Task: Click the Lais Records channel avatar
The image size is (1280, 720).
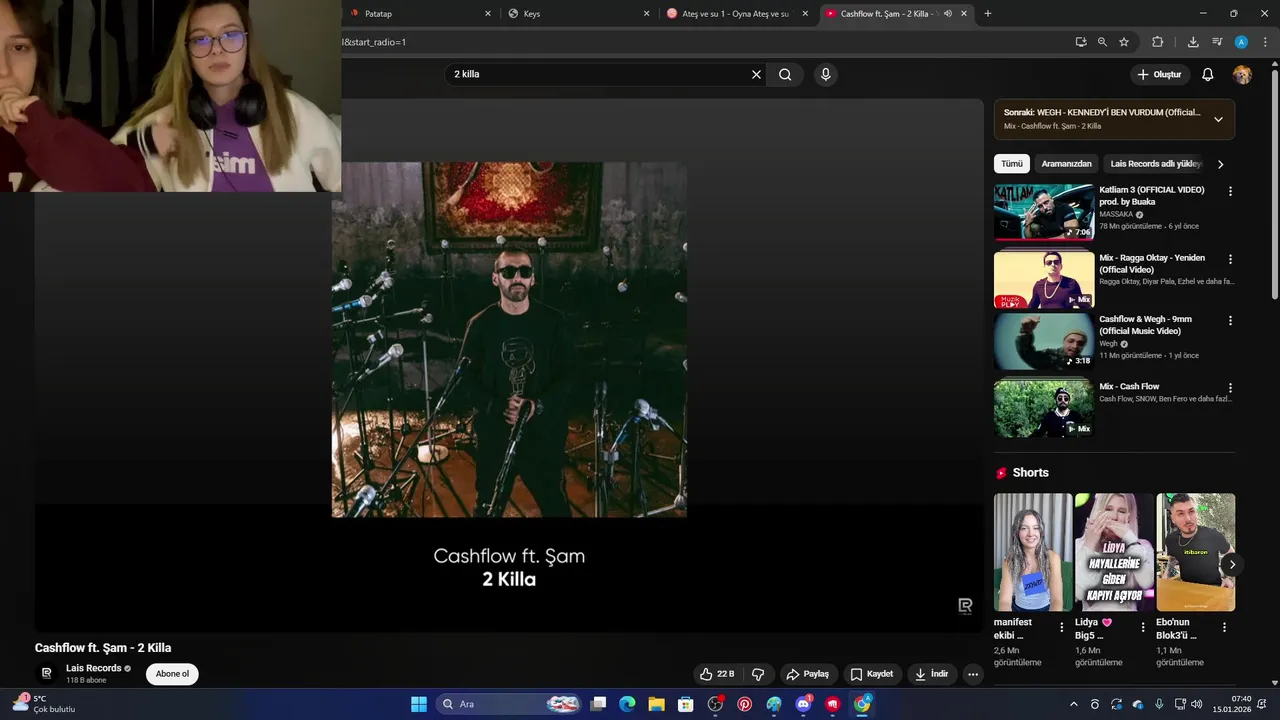Action: coord(46,674)
